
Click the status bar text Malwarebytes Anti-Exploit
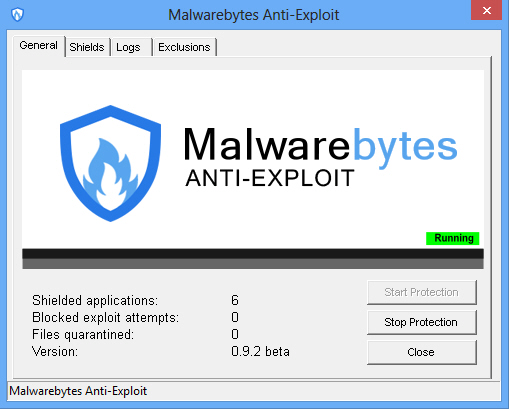78,391
